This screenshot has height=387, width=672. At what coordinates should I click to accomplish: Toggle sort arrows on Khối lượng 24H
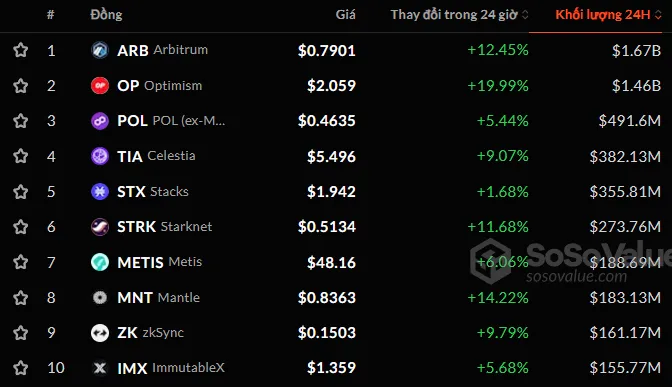pos(658,15)
